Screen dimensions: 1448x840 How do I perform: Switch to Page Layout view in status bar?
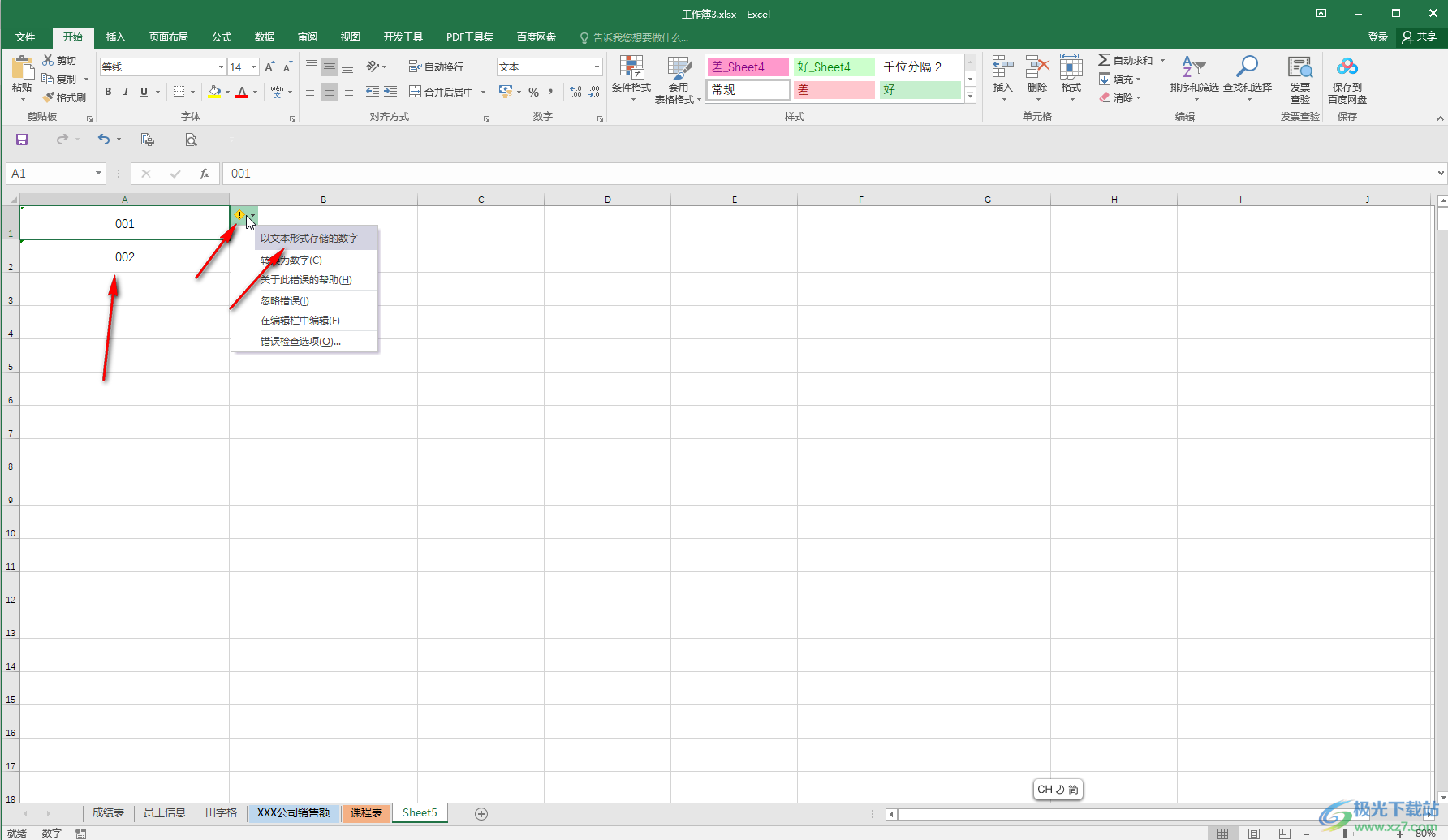1254,834
